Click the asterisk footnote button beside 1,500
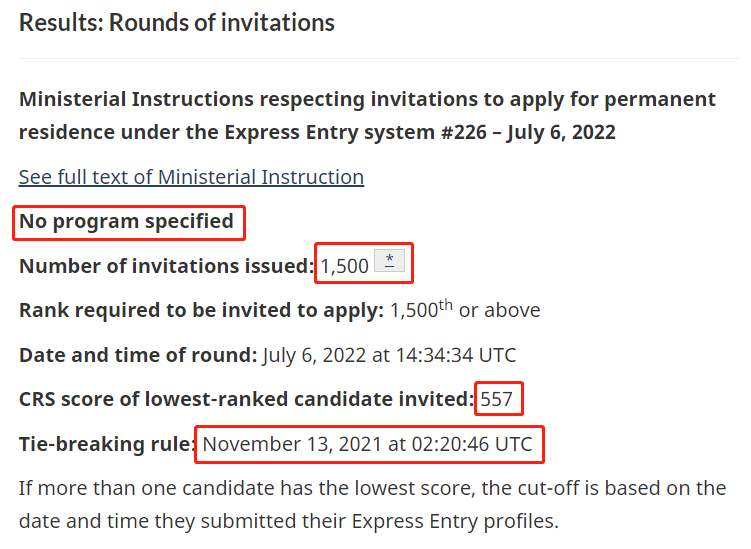Viewport: 751px width, 549px height. (389, 261)
